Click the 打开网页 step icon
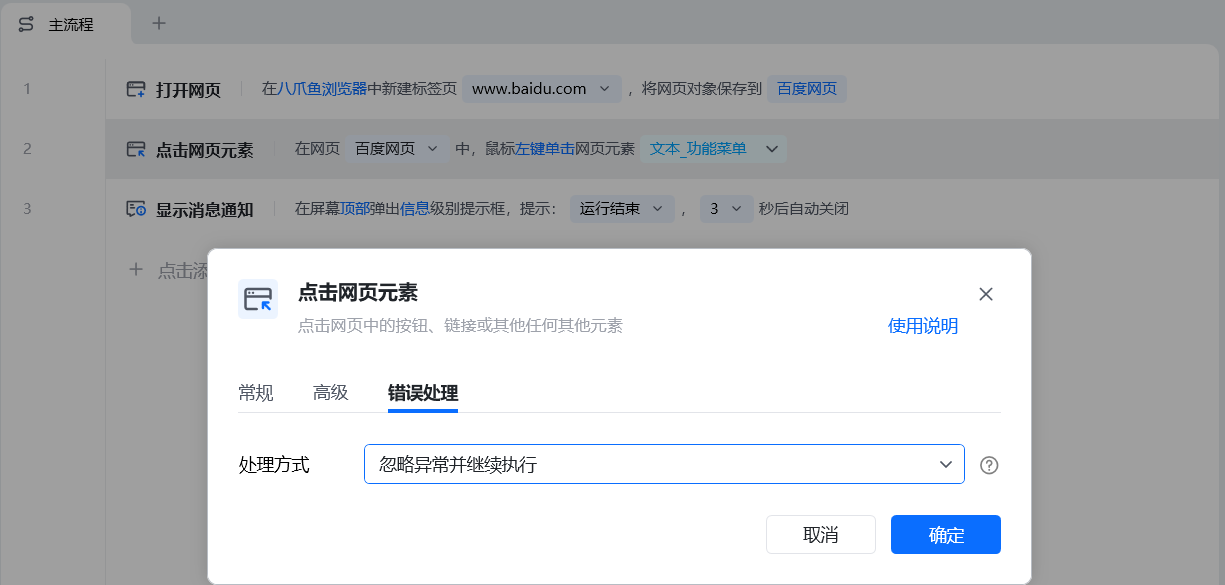Screen dimensions: 1225x585 point(136,90)
